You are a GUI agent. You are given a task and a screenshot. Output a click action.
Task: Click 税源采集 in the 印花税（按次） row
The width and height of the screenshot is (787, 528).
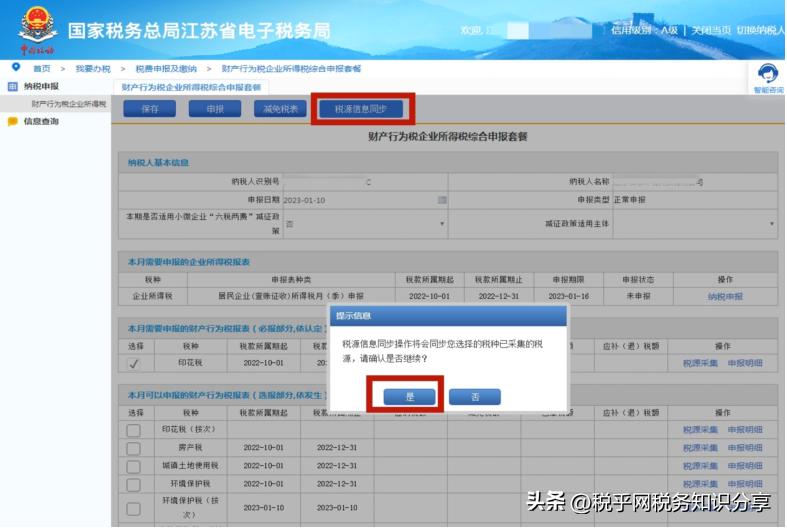click(700, 430)
